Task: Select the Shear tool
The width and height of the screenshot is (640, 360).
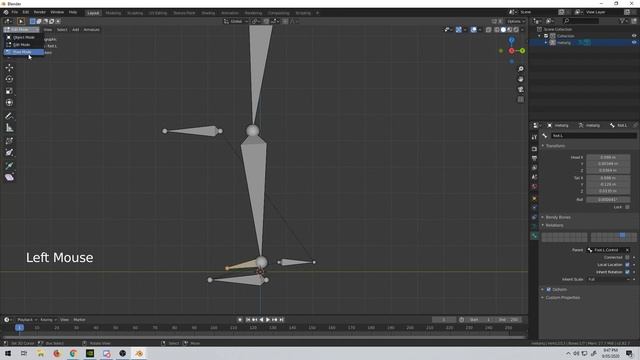Action: (9, 177)
